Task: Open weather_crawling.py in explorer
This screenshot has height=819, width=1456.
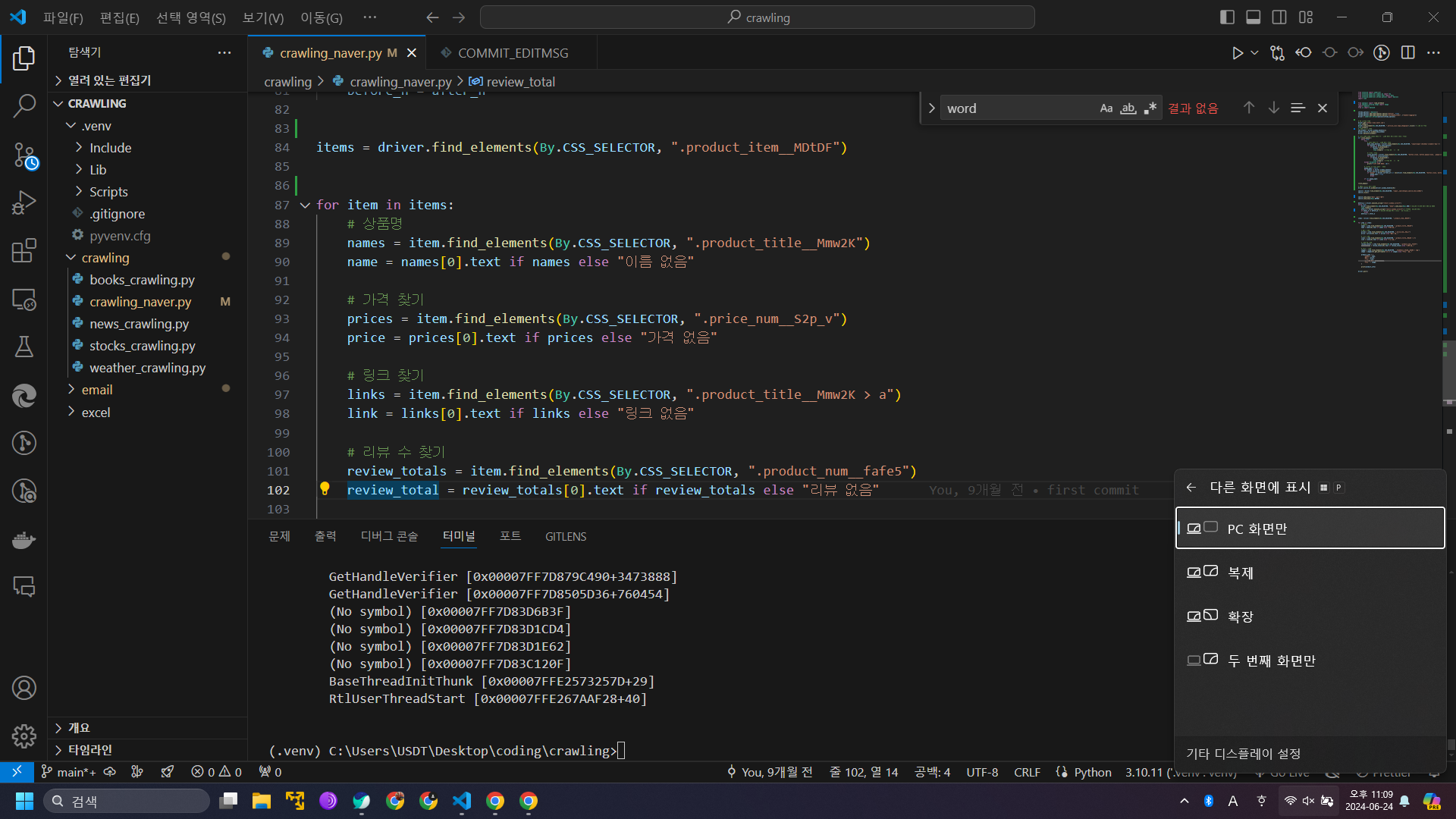Action: point(147,368)
